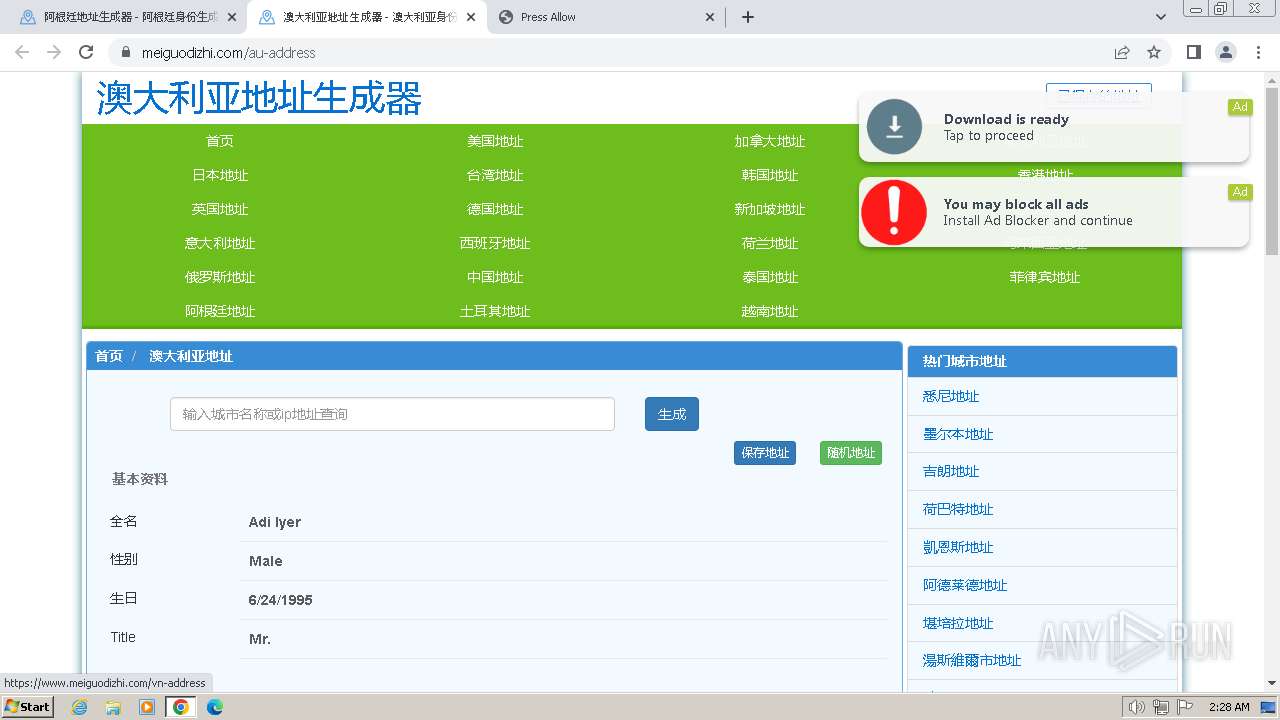
Task: Close the 澳大利亚地址生成器 tab
Action: [x=471, y=17]
